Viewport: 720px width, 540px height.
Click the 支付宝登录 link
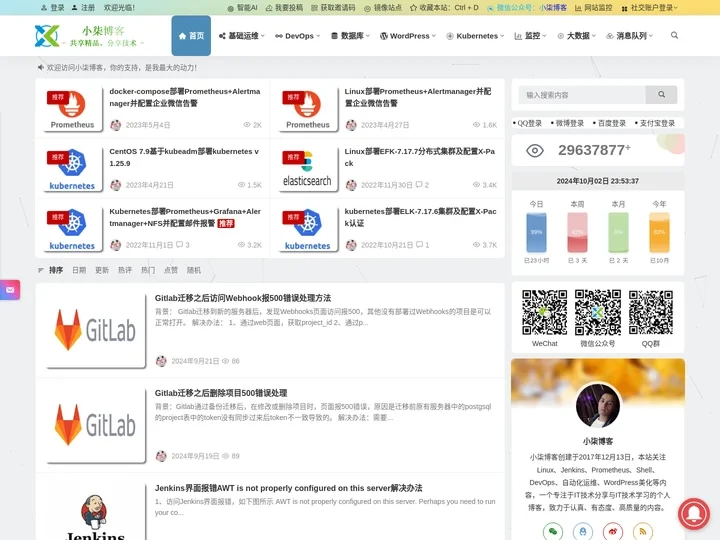(657, 123)
